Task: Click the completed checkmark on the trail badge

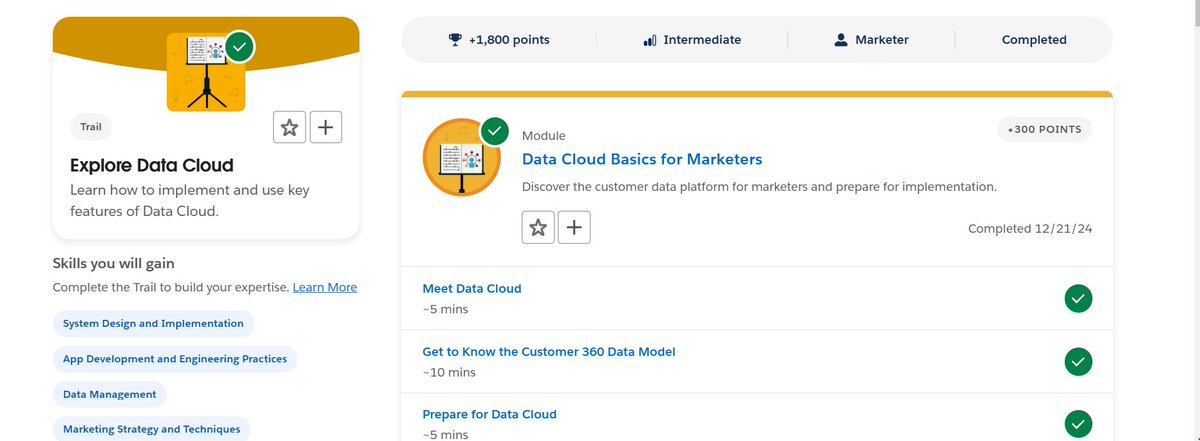Action: pos(240,46)
